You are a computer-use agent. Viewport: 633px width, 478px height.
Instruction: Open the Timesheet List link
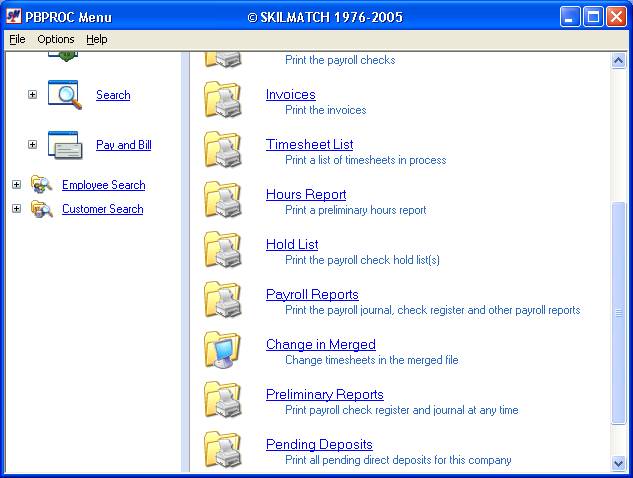coord(309,144)
